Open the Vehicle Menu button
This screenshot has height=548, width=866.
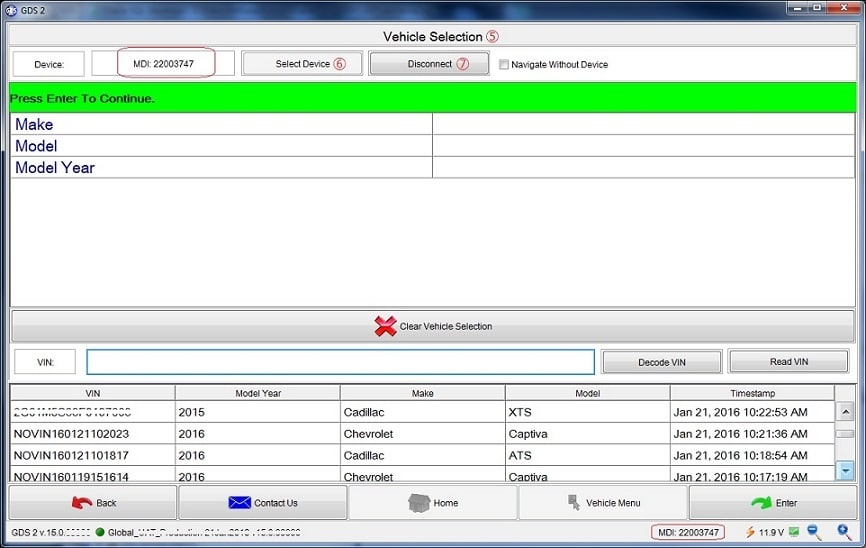tap(603, 503)
